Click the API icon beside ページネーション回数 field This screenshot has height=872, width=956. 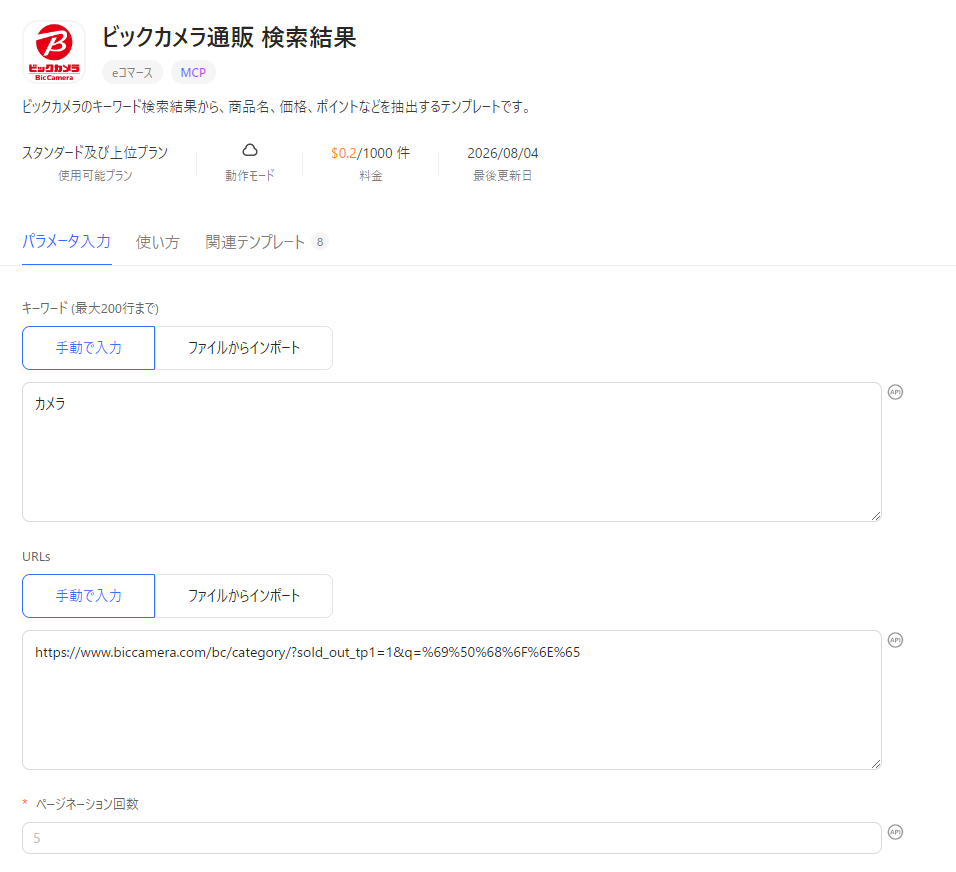[895, 832]
